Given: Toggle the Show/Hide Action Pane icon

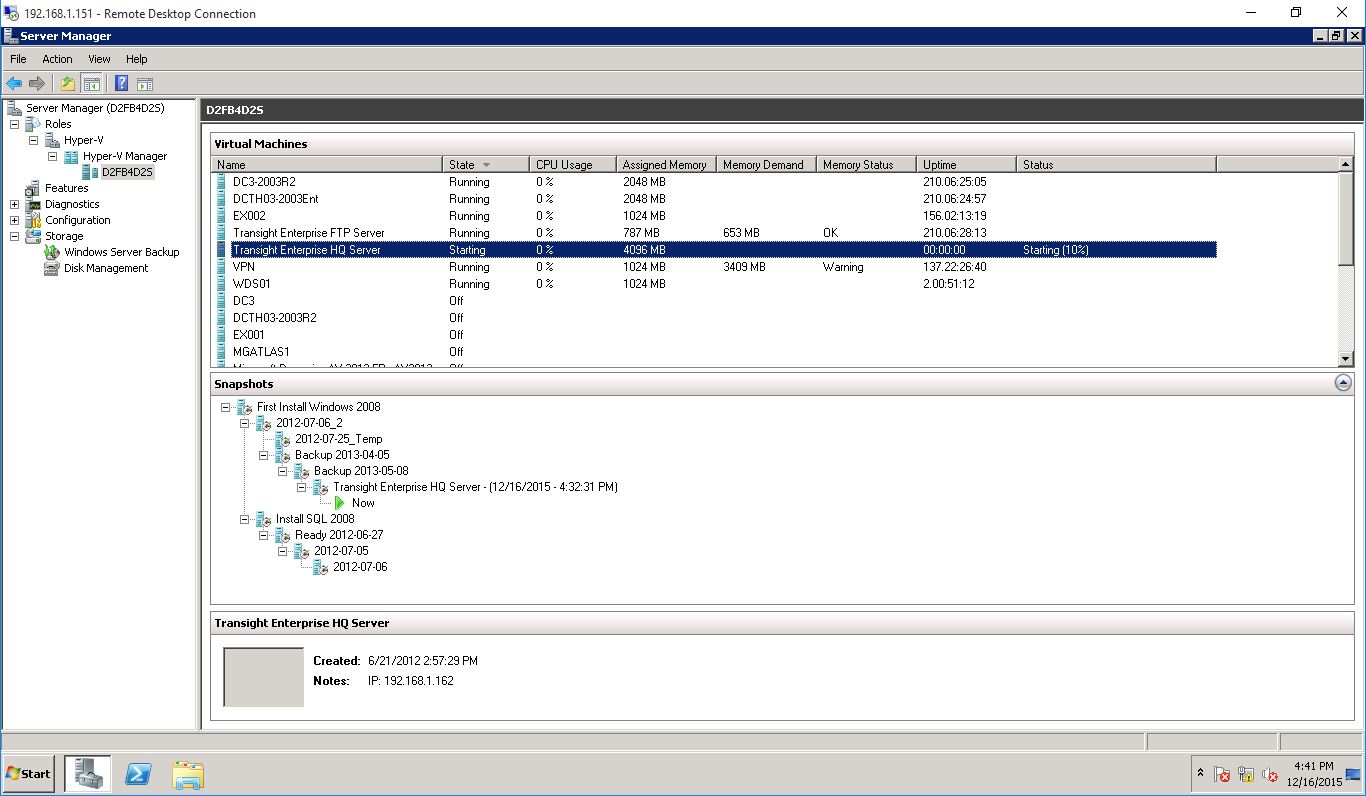Looking at the screenshot, I should click(x=144, y=84).
